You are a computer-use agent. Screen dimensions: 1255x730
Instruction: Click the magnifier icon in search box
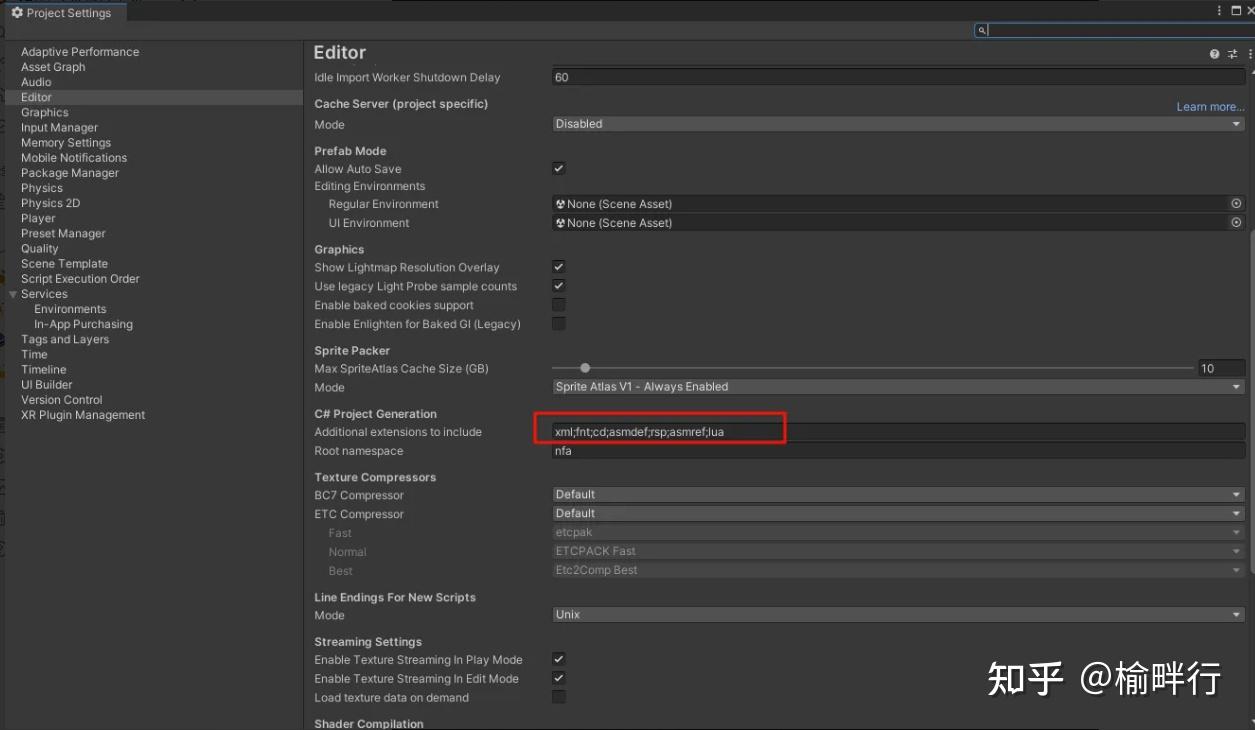coord(982,31)
